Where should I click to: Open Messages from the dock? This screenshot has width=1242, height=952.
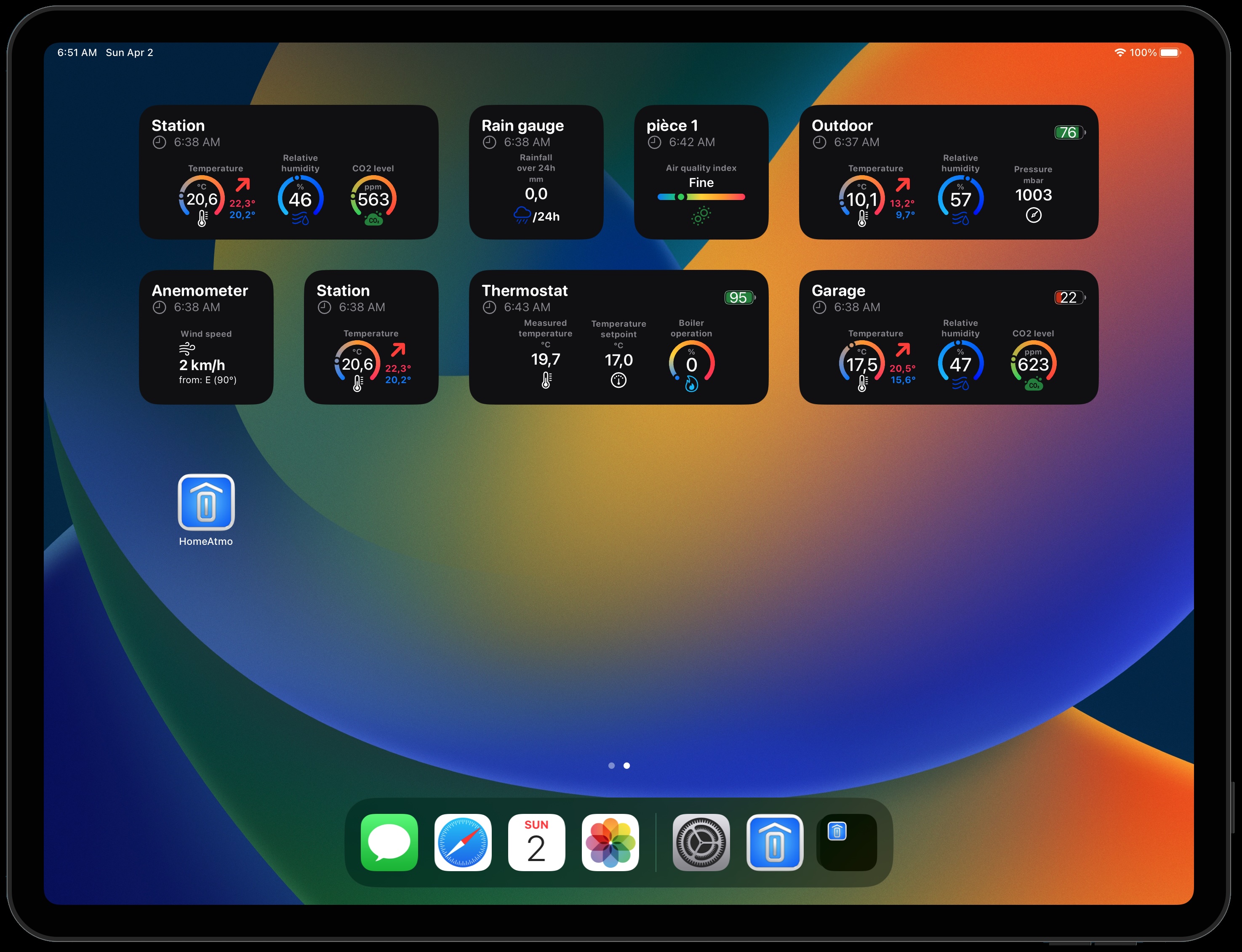tap(389, 843)
